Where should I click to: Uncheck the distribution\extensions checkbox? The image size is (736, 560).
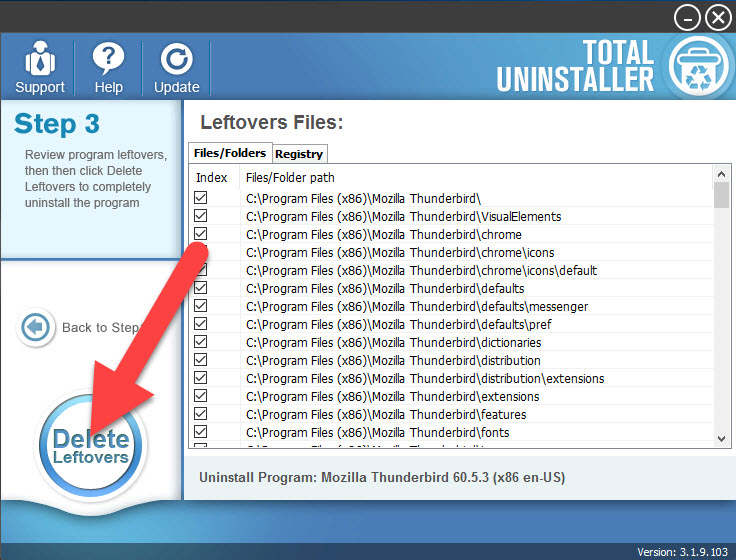(x=200, y=378)
